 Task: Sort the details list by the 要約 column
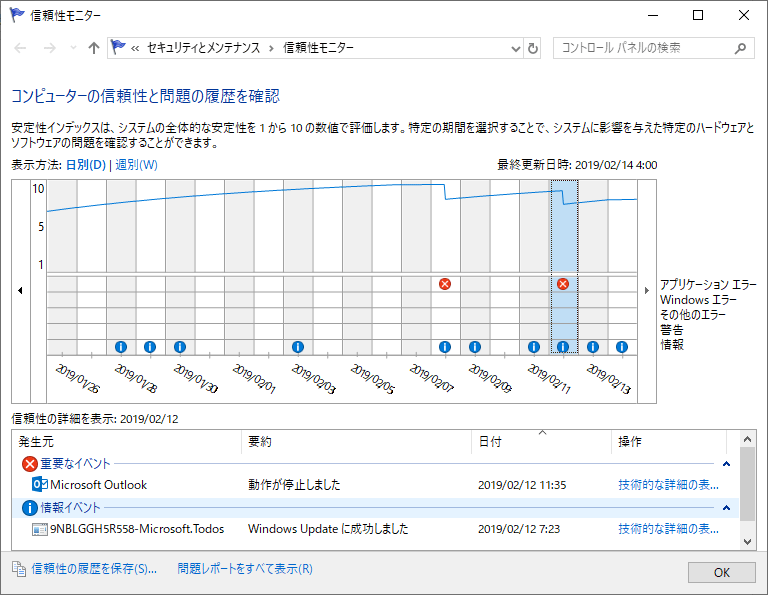(357, 442)
